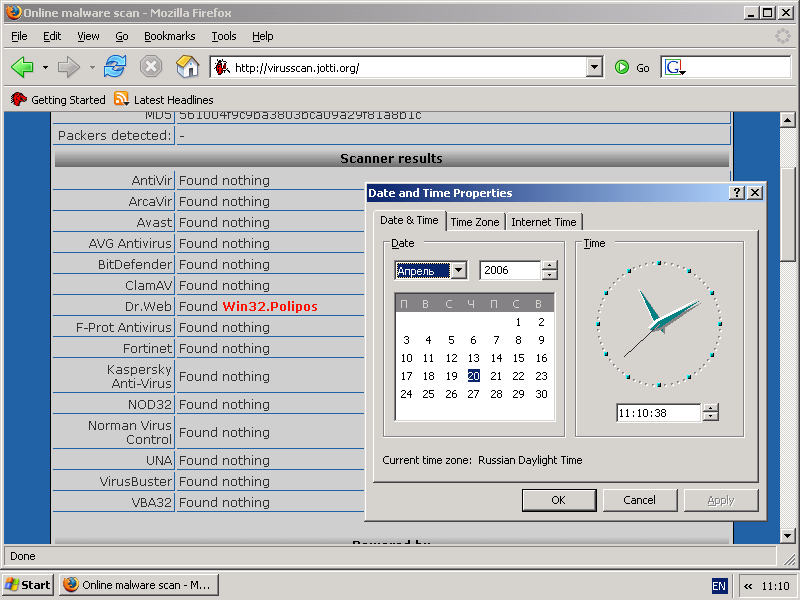Click the Stop loading icon
Viewport: 800px width, 600px height.
151,67
